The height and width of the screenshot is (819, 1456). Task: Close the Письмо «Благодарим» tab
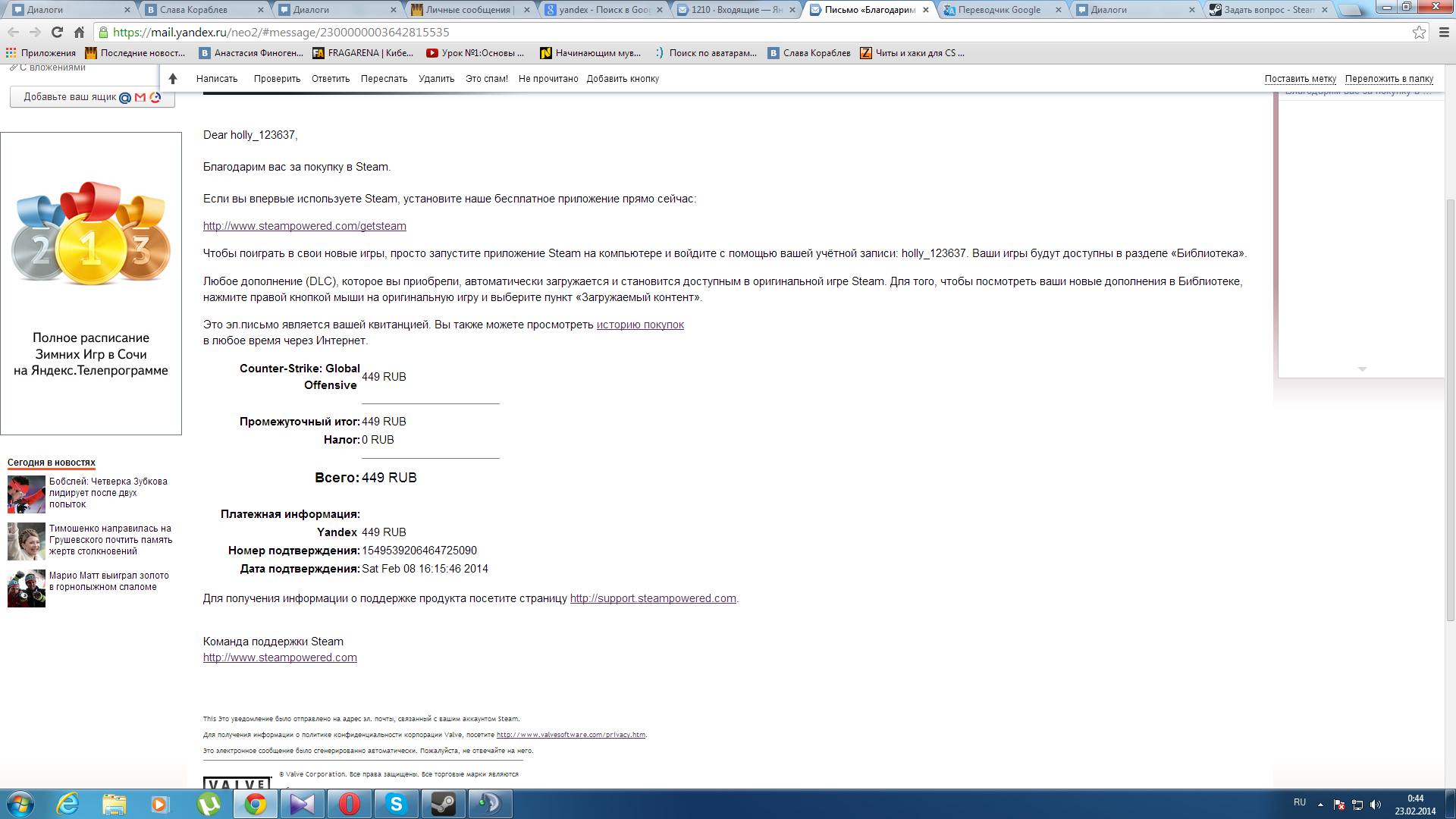[926, 10]
